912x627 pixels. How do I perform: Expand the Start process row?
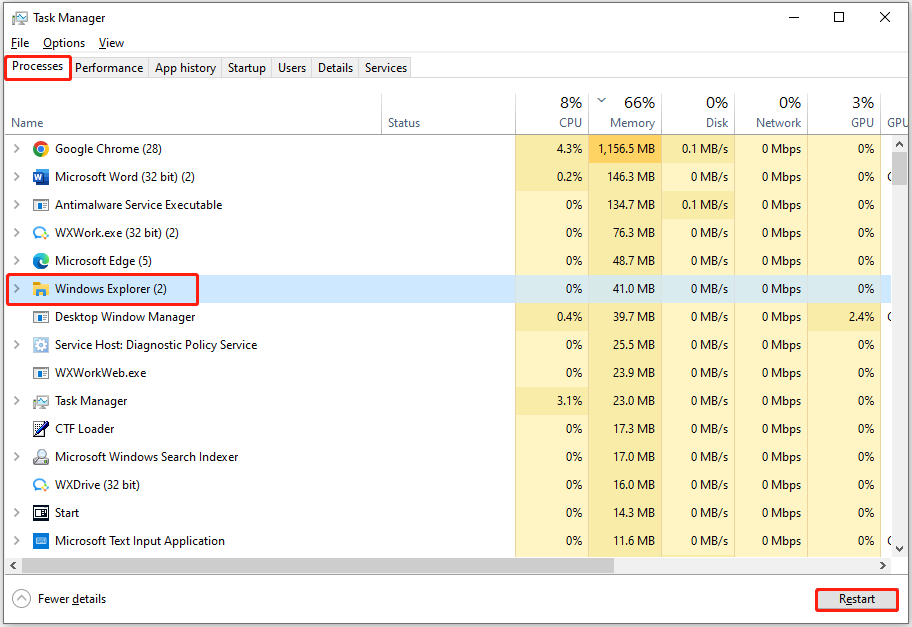[x=17, y=512]
